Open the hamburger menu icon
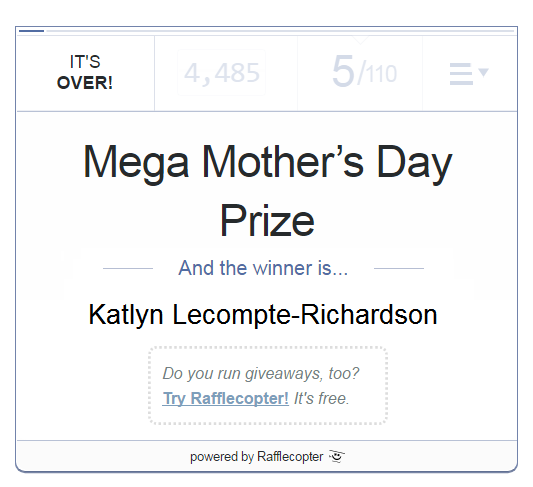The height and width of the screenshot is (487, 533). point(461,73)
